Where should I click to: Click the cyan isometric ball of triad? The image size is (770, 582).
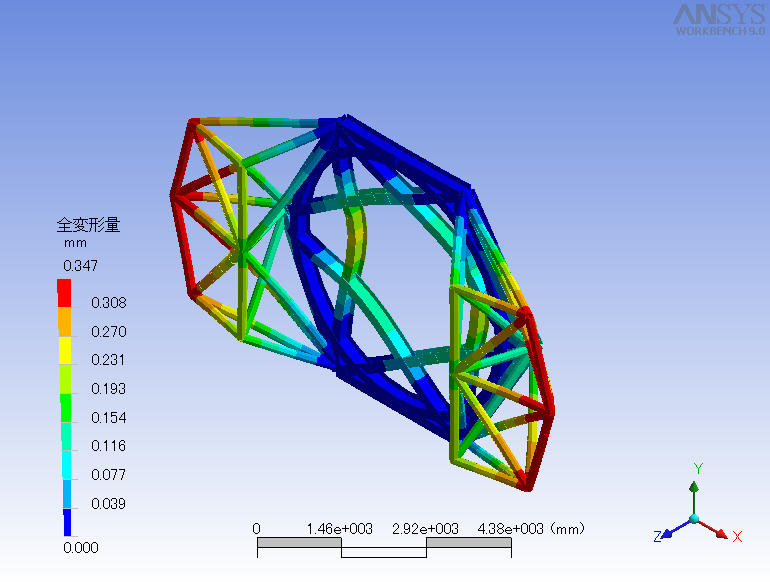[694, 518]
